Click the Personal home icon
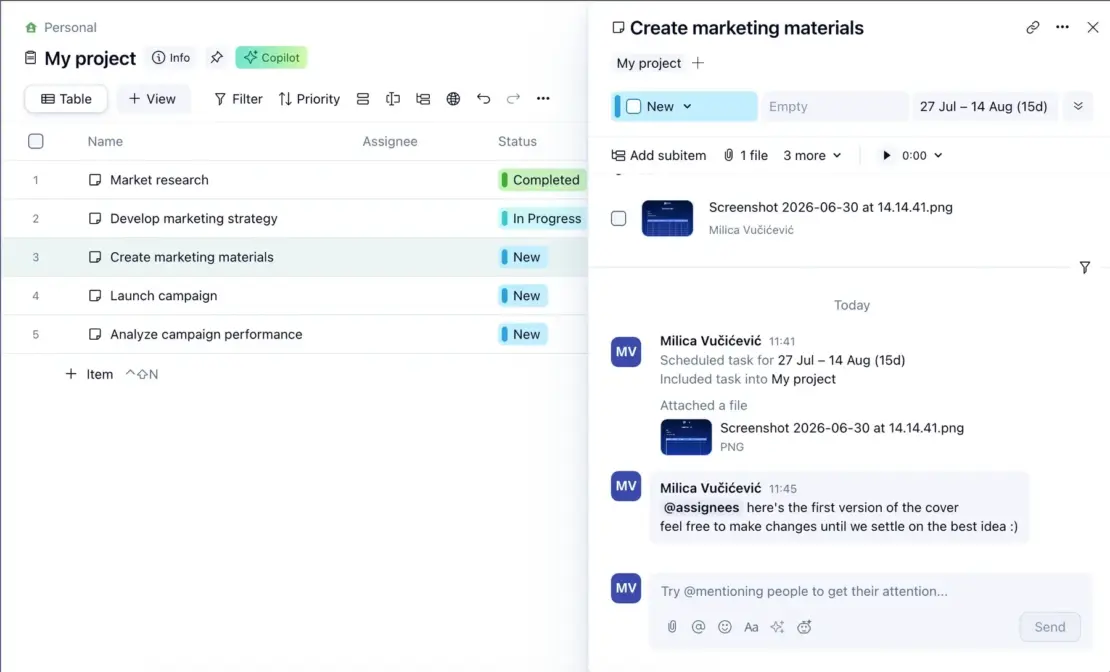Viewport: 1110px width, 672px height. (x=30, y=28)
